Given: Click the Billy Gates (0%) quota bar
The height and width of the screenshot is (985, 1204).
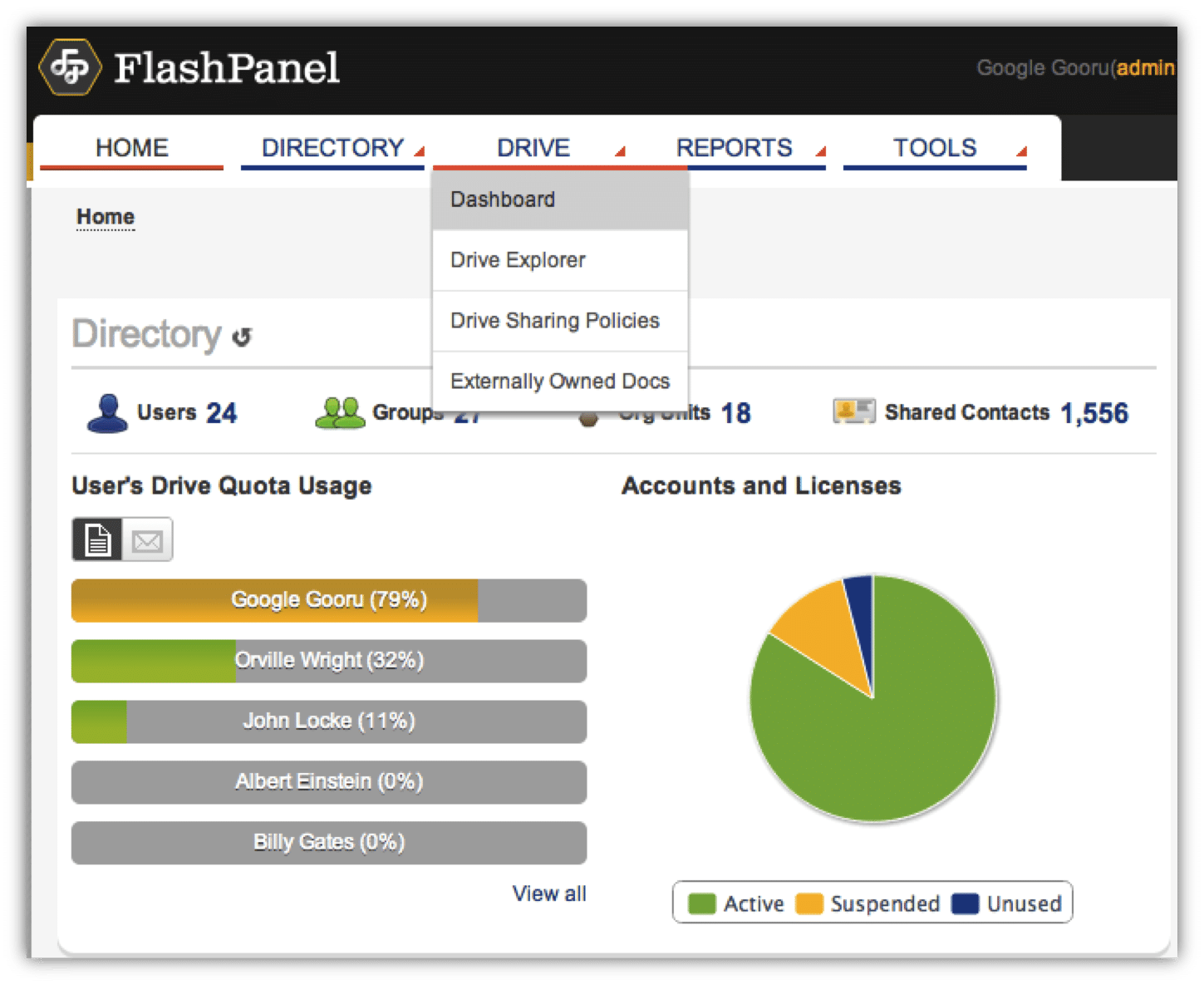Looking at the screenshot, I should click(329, 843).
